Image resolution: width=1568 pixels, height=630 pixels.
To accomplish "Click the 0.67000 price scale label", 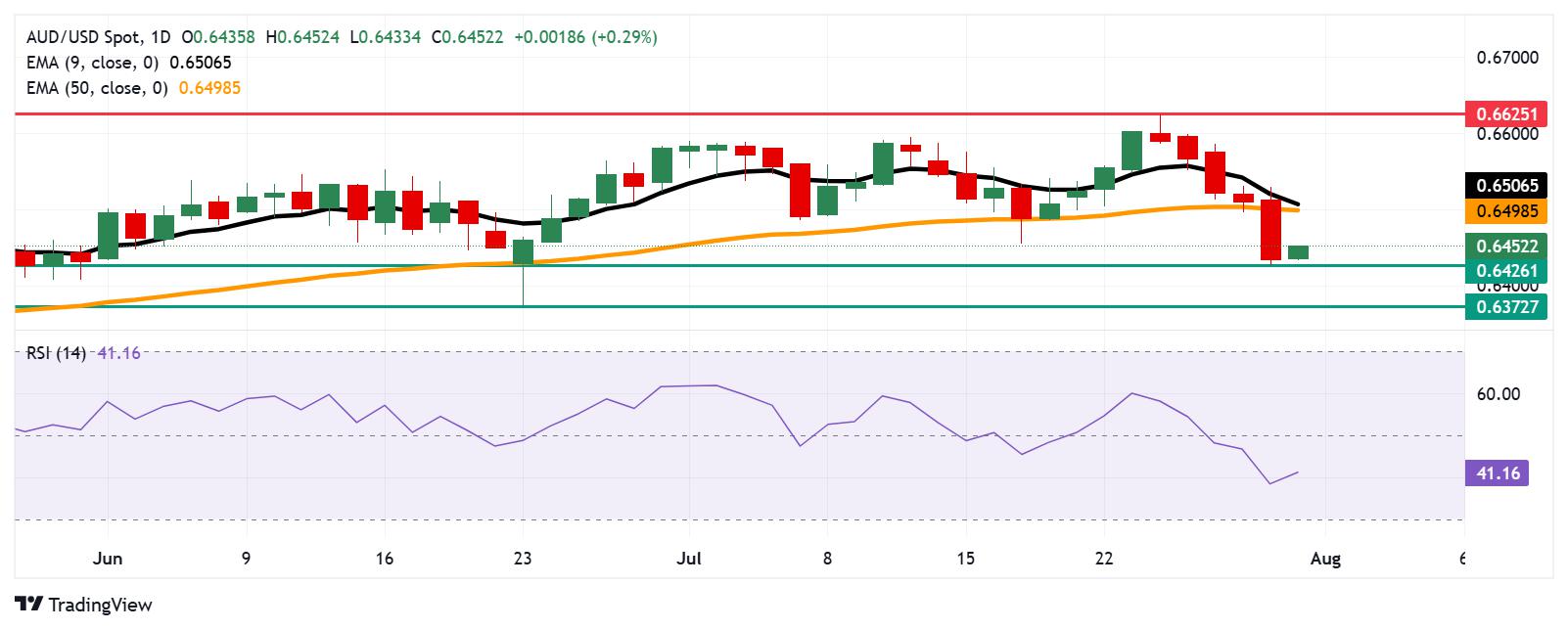I will point(1507,58).
